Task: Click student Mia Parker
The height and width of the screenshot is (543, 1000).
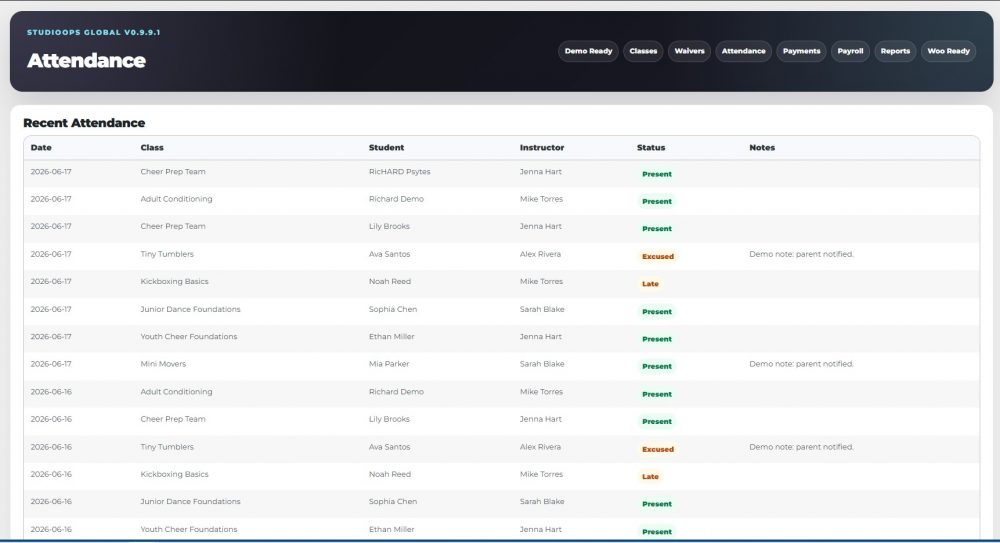Action: click(x=389, y=364)
